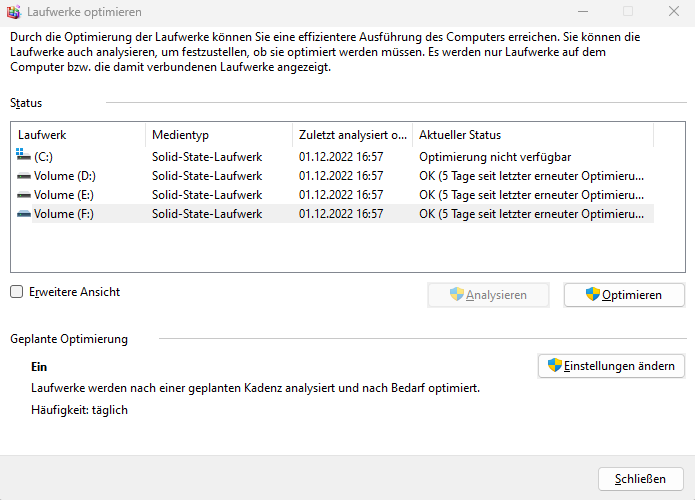Click the Aktueller Status column header
695x500 pixels.
pos(533,135)
